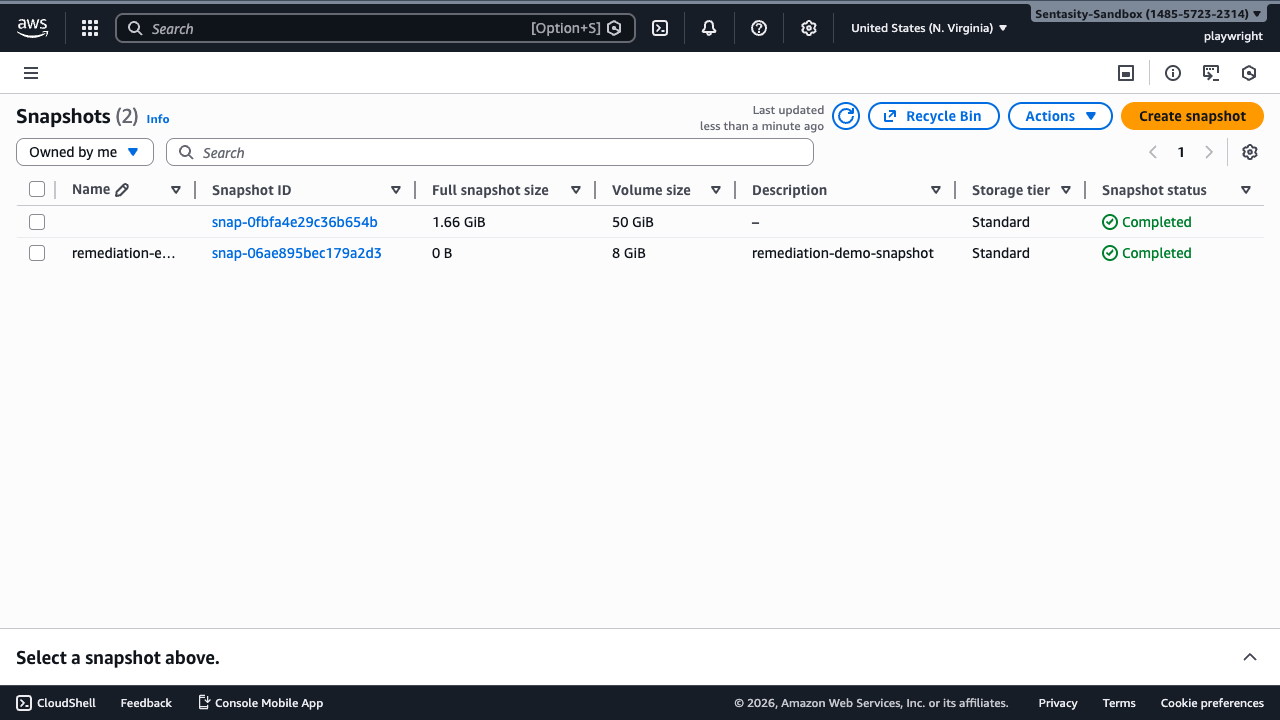Toggle the select all snapshots checkbox

(37, 190)
